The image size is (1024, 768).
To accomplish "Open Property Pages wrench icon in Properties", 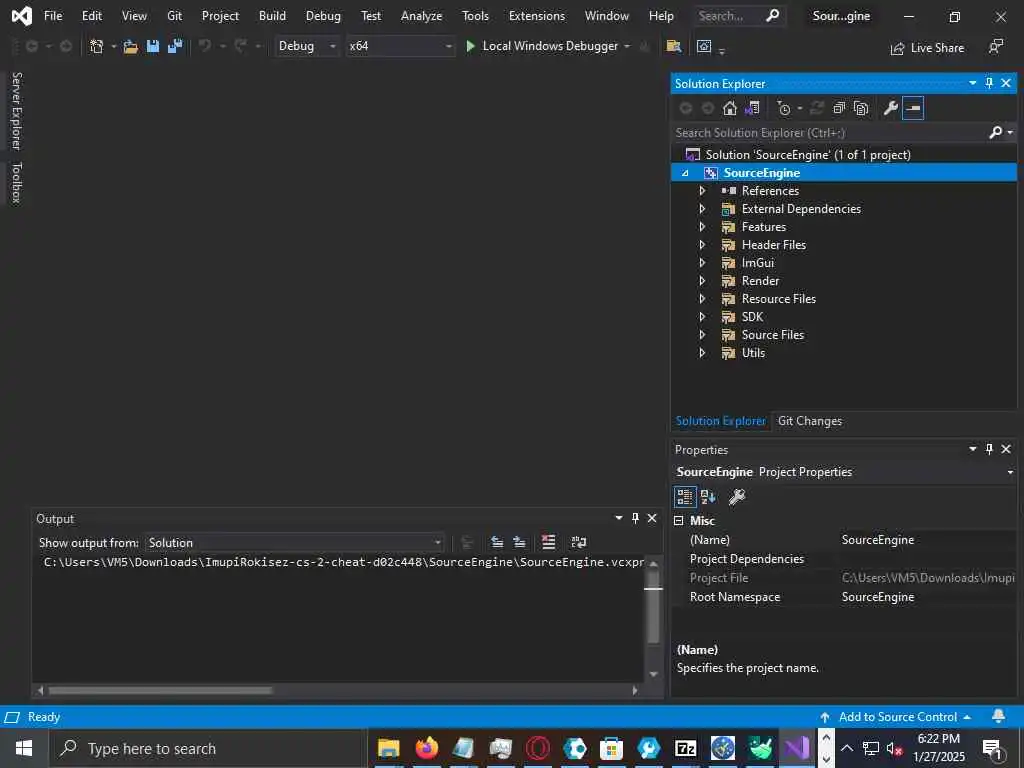I will [x=737, y=497].
